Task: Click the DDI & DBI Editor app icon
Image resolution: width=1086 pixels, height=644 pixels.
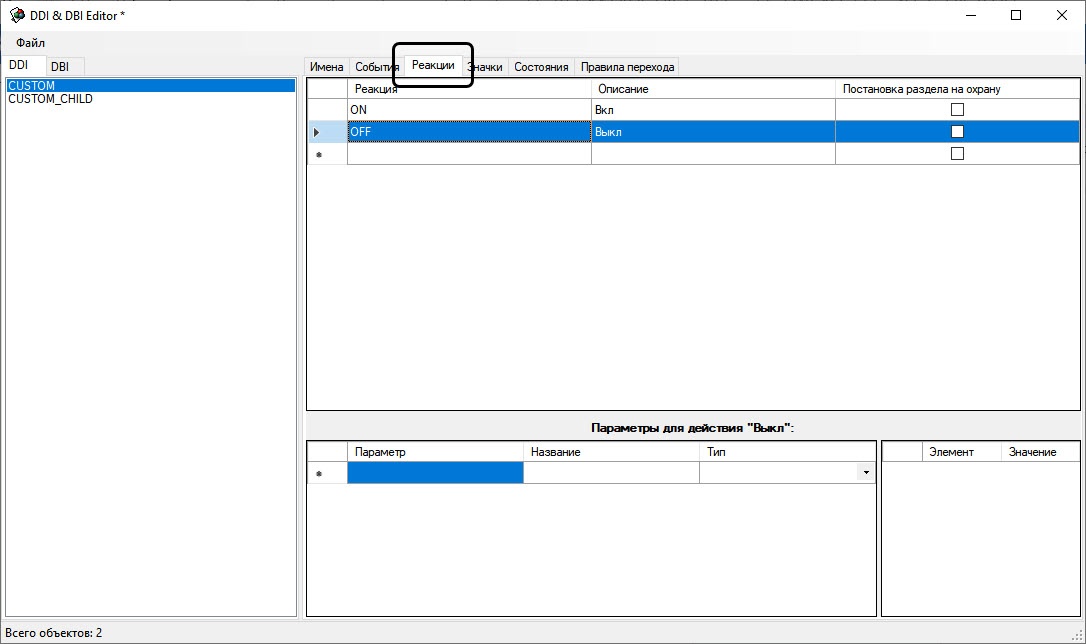Action: pos(17,15)
